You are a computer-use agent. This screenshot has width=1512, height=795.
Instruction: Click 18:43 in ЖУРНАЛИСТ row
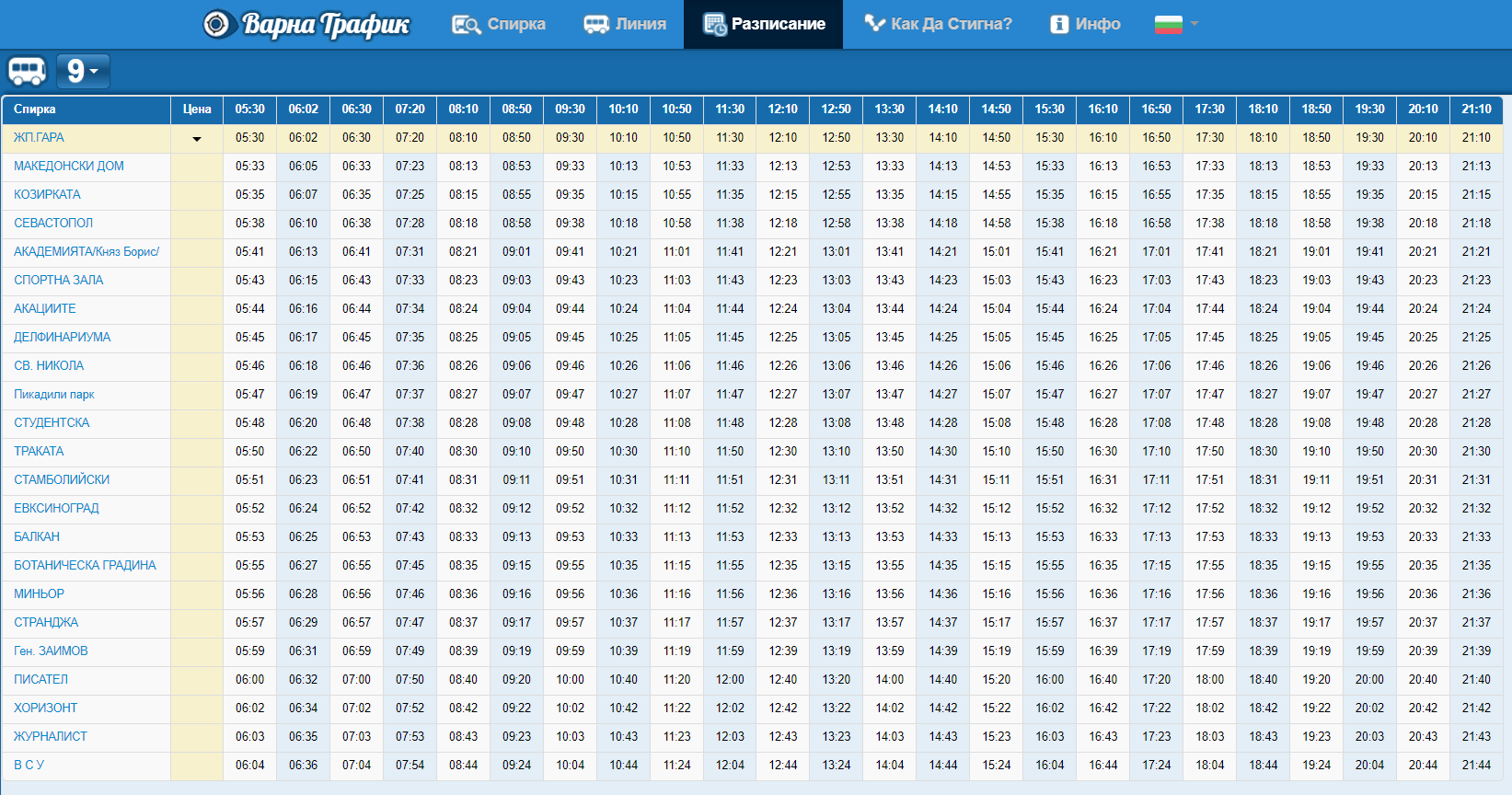pyautogui.click(x=1263, y=736)
